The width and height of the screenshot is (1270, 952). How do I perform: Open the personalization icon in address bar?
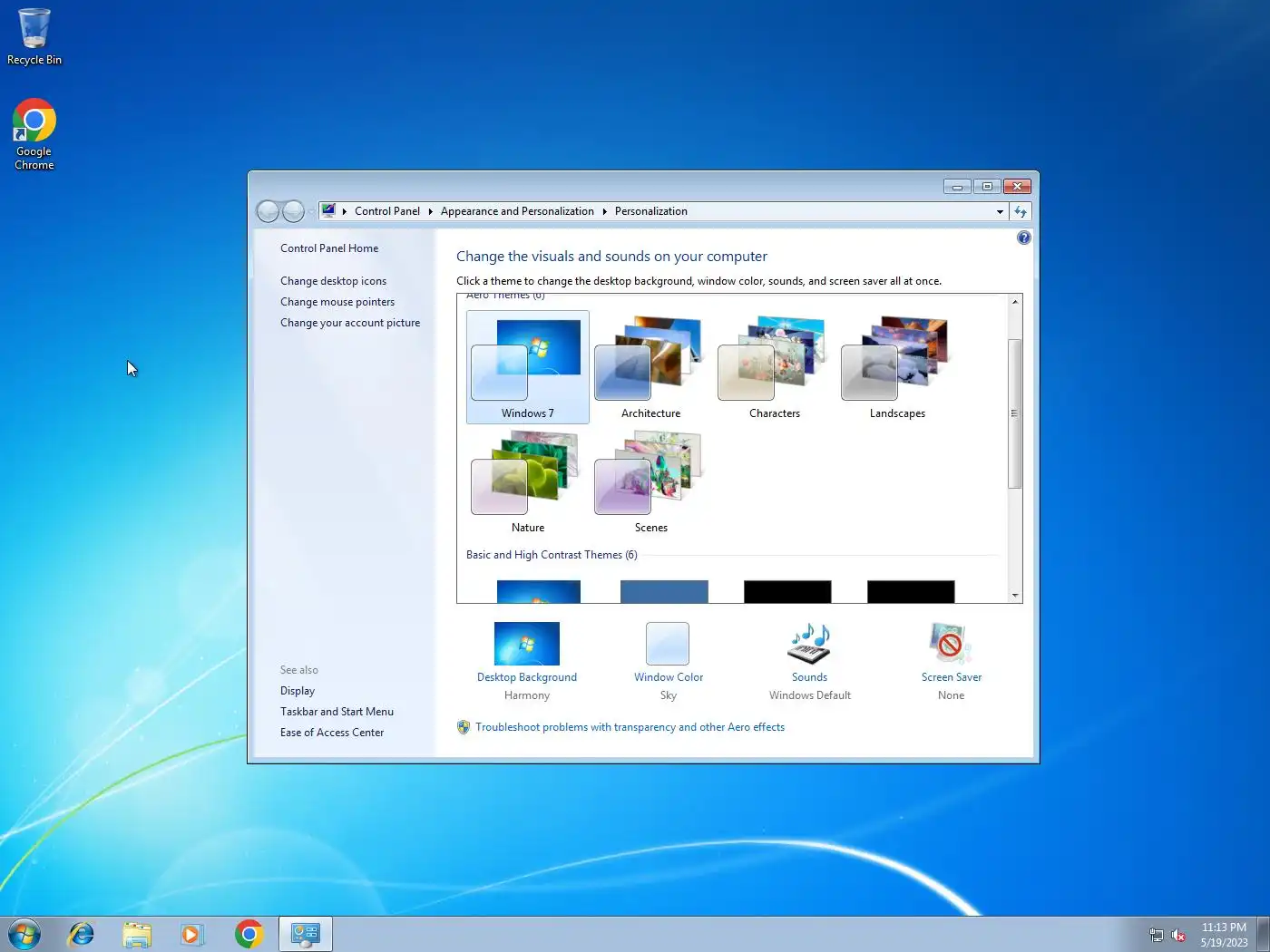328,210
